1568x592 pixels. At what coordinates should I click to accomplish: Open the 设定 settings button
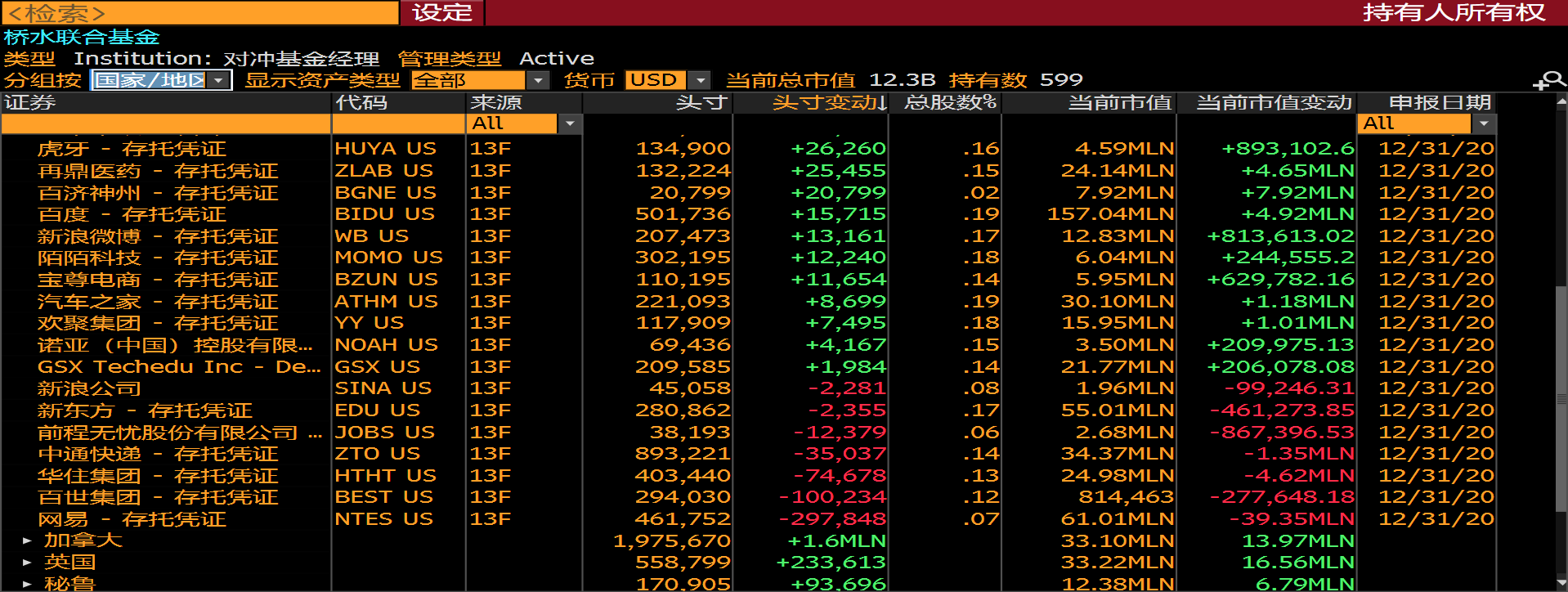coord(442,12)
